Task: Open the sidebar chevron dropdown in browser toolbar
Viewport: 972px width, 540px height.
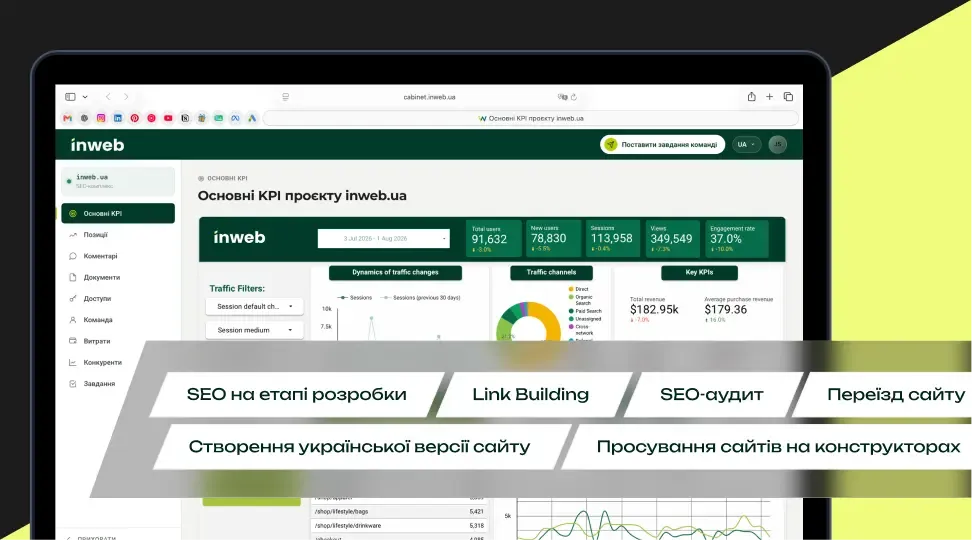Action: point(85,97)
